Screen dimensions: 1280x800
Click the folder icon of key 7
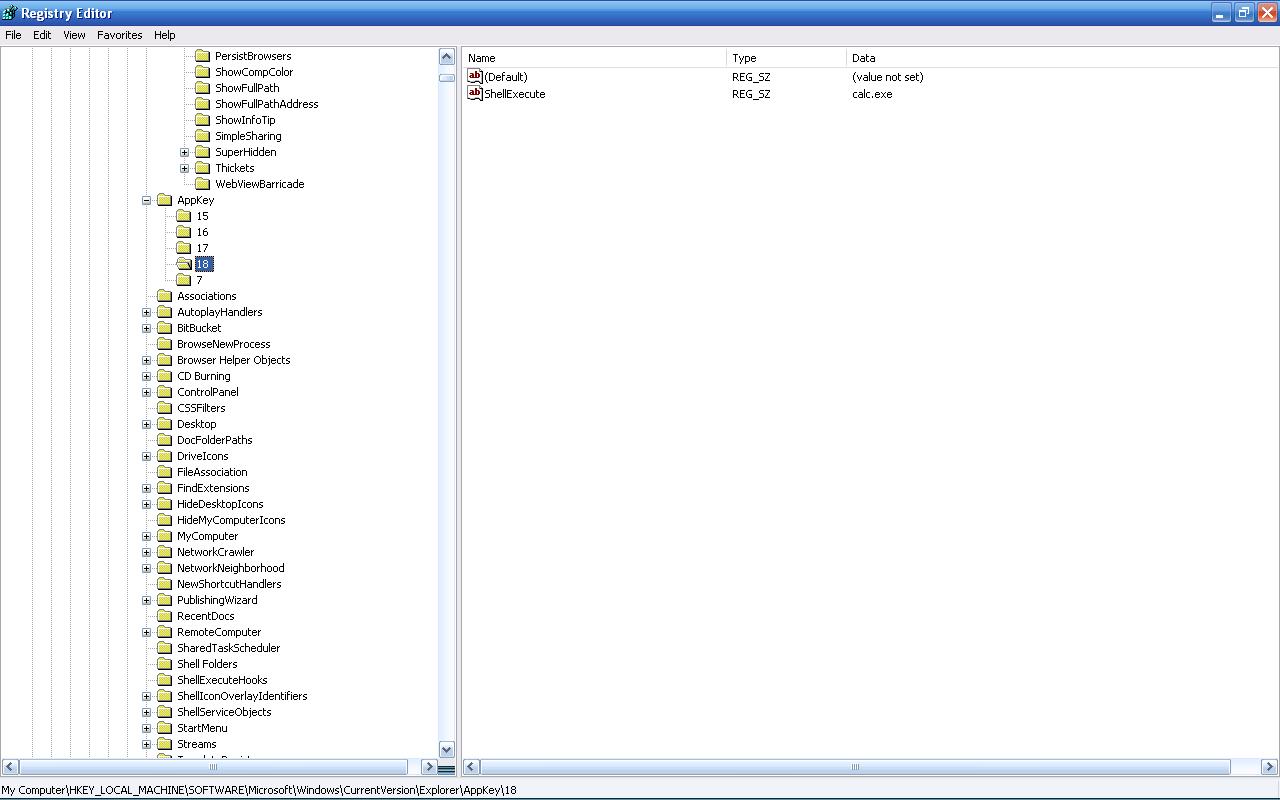184,280
